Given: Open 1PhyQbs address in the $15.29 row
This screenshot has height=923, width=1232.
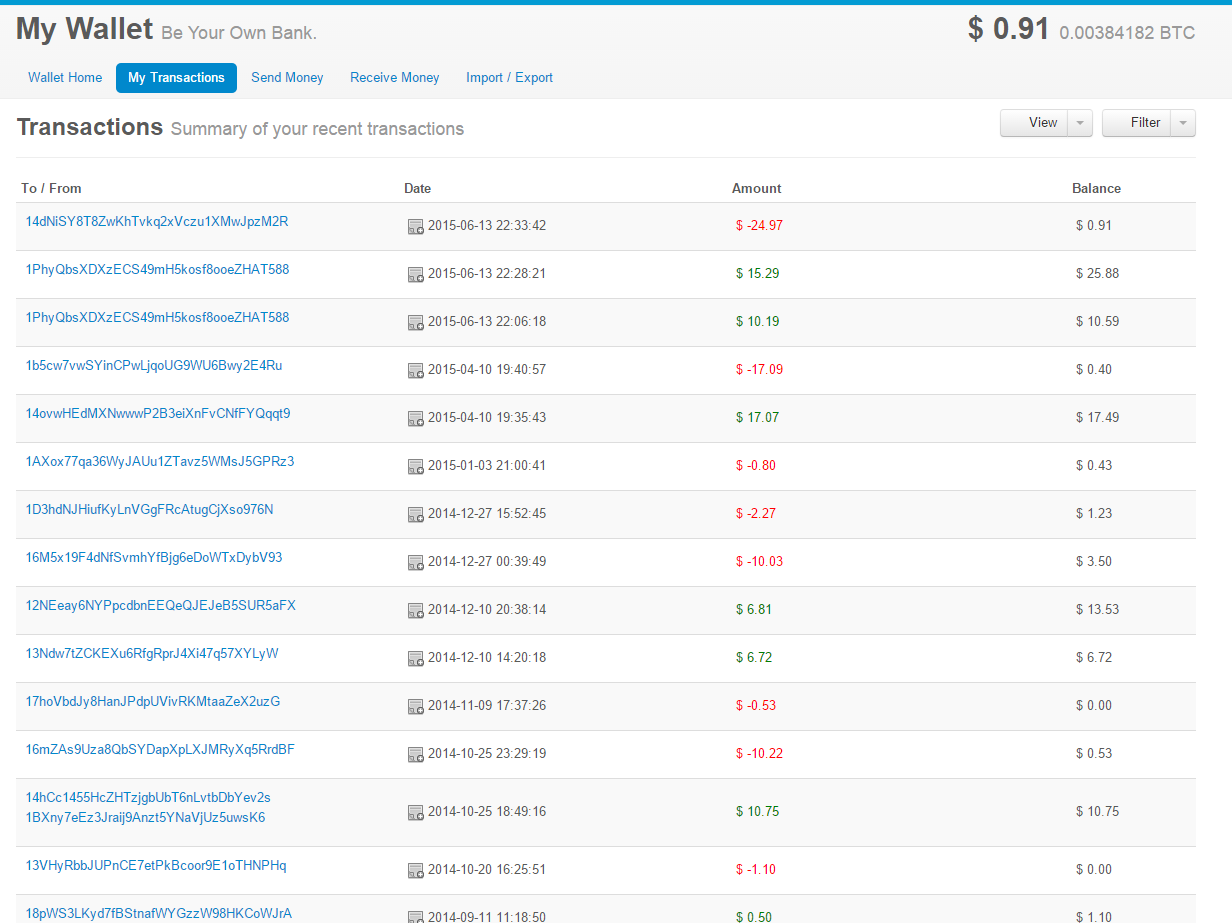Looking at the screenshot, I should point(157,269).
